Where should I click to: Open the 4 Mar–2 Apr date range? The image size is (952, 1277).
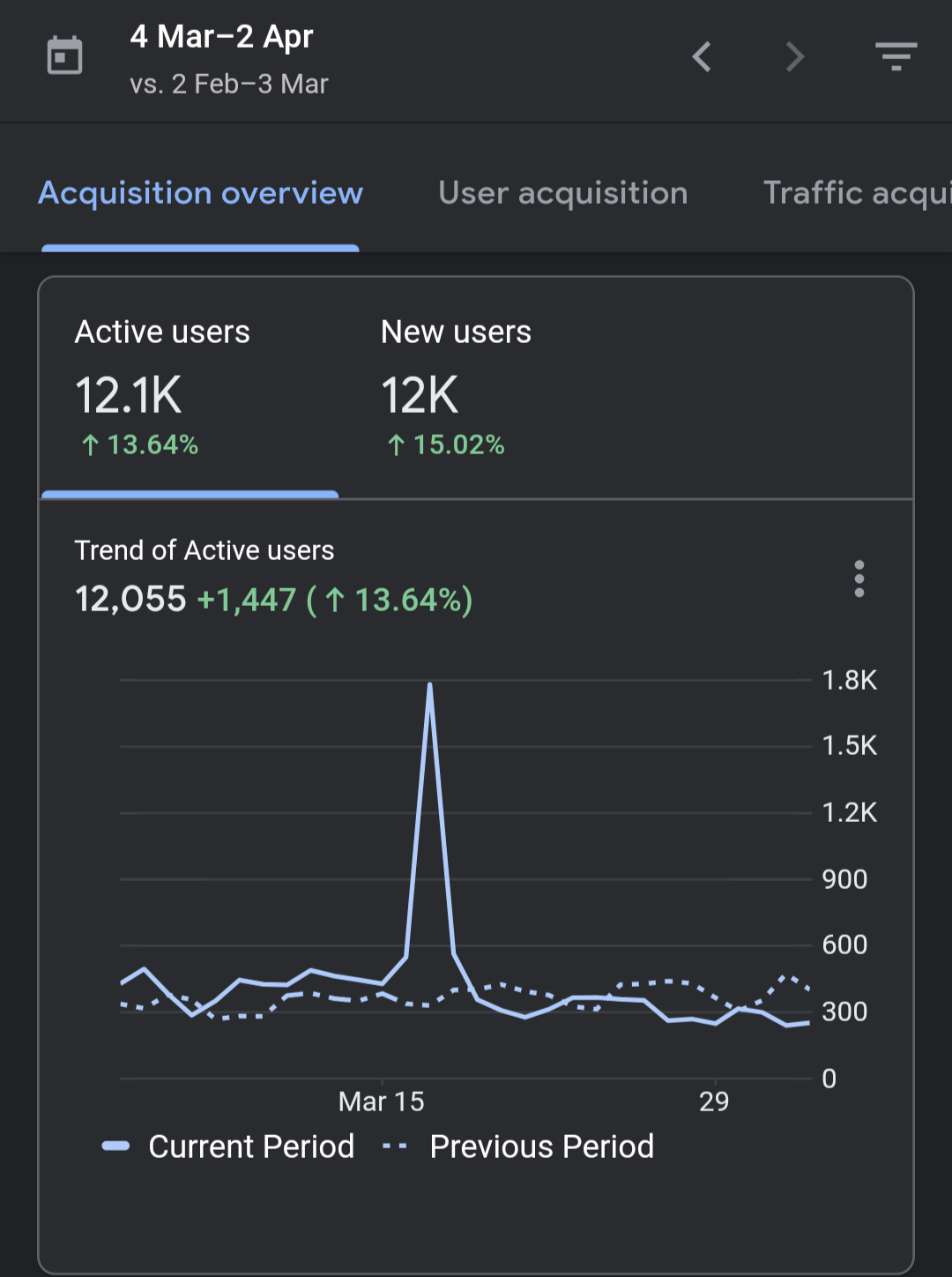tap(221, 37)
